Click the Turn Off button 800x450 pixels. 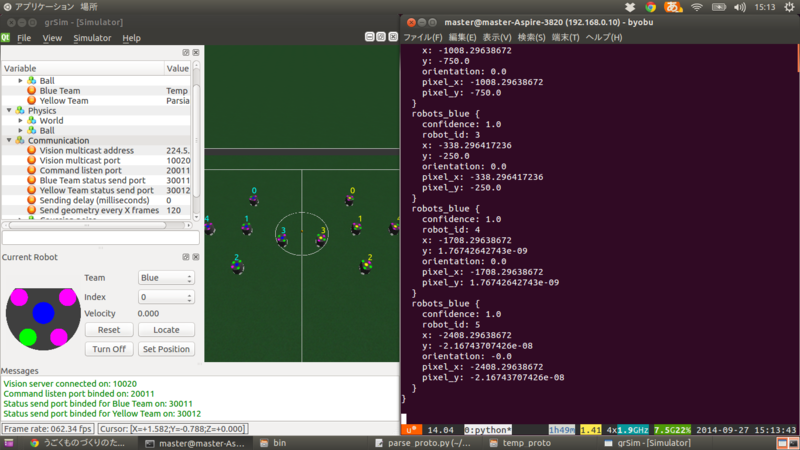coord(109,349)
